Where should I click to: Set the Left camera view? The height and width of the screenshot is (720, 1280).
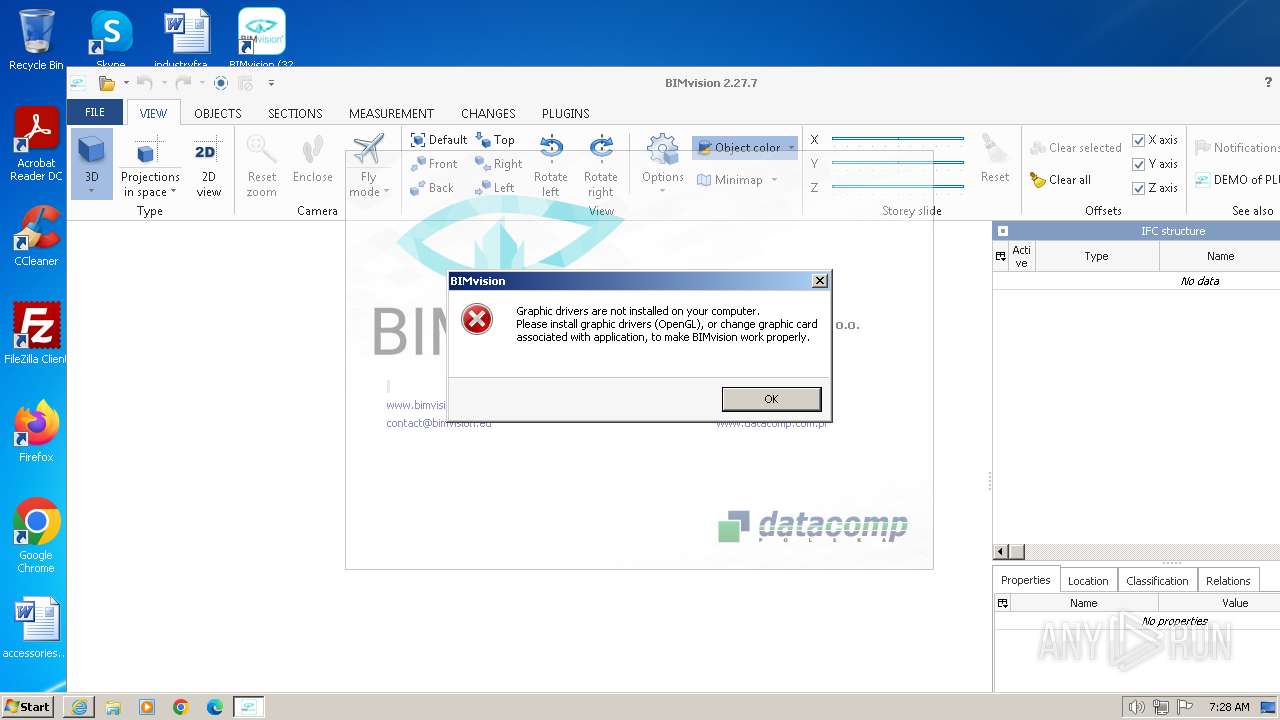click(x=495, y=188)
